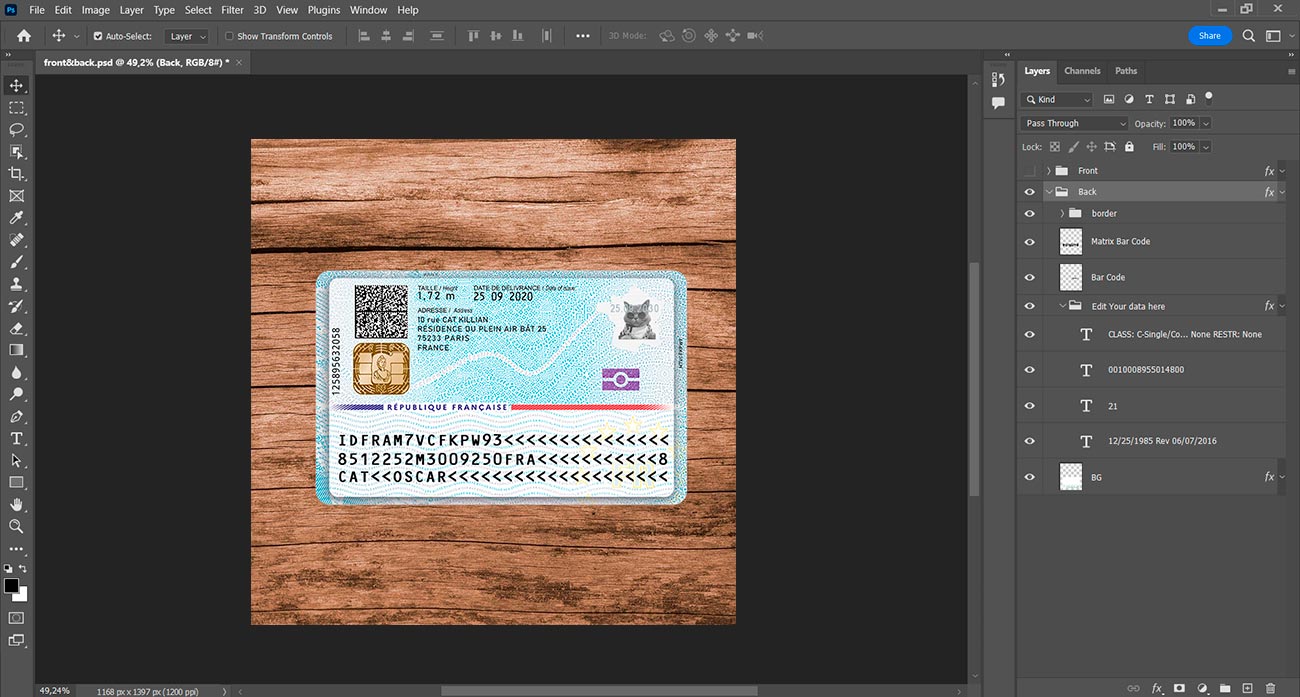Select the Brush tool
Image resolution: width=1300 pixels, height=697 pixels.
coord(16,262)
